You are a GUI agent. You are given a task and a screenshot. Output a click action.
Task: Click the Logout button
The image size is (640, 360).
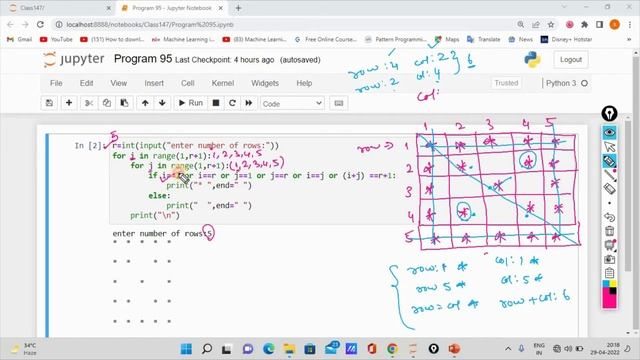pos(571,60)
